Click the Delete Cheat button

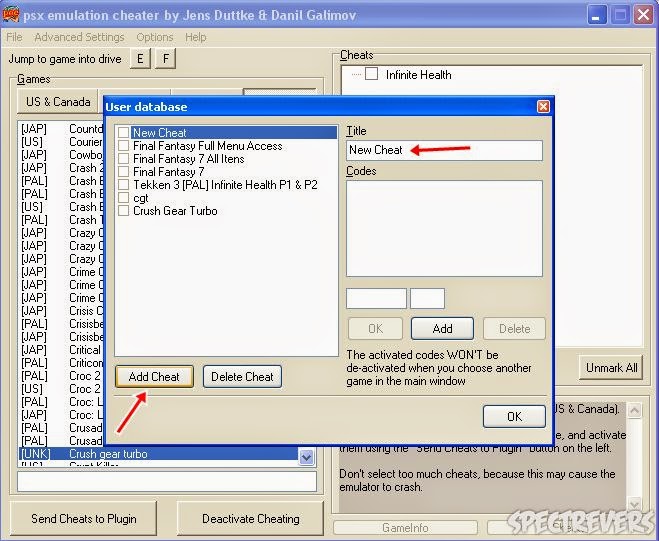(x=242, y=376)
